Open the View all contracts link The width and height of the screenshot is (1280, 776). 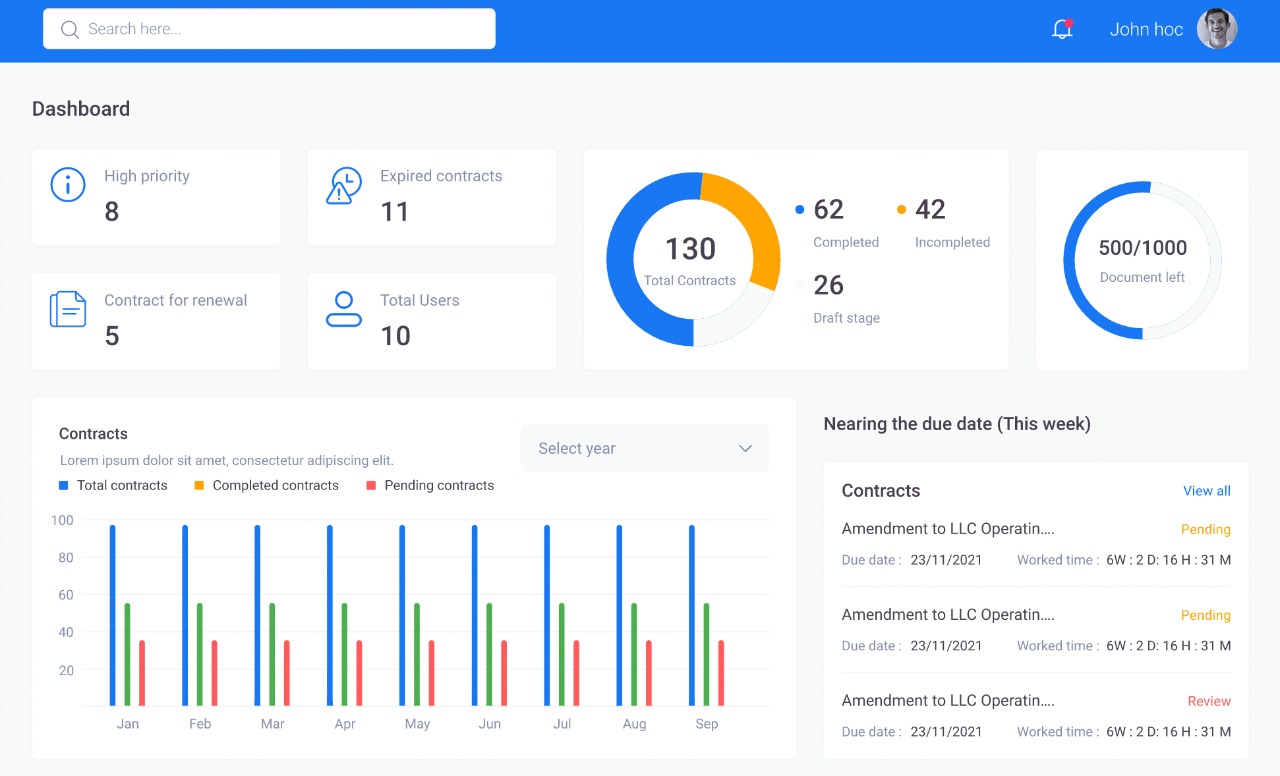pyautogui.click(x=1207, y=491)
